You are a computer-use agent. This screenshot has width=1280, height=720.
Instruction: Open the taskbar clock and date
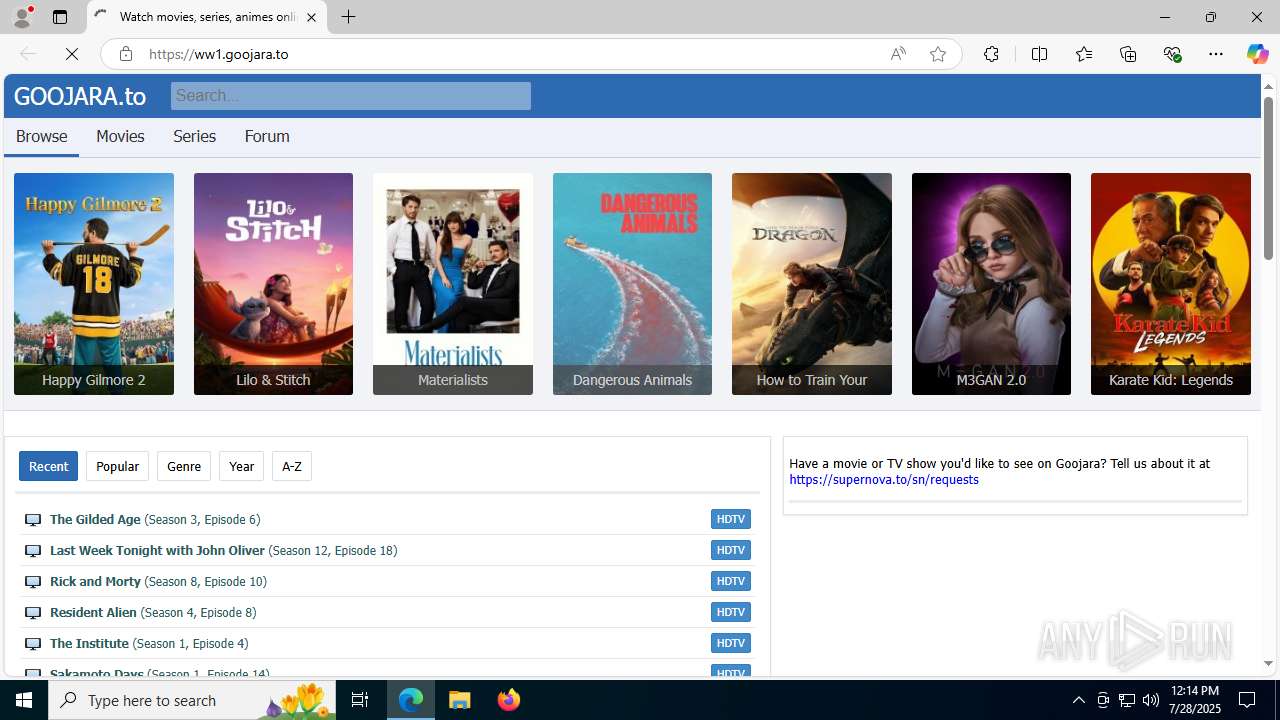click(1194, 700)
